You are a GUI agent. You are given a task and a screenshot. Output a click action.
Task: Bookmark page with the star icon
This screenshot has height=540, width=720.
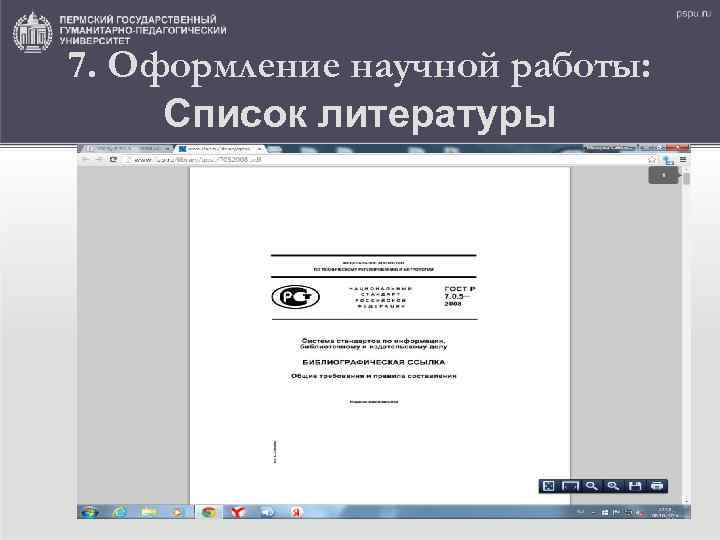[652, 160]
